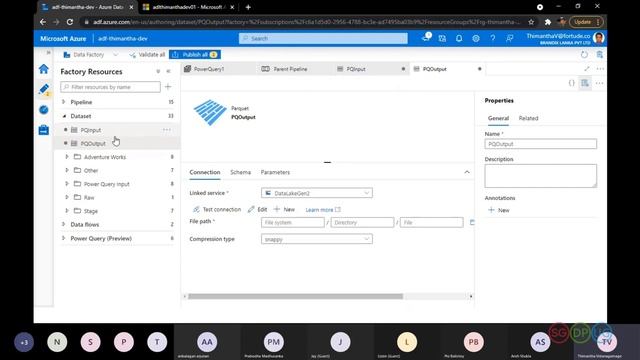Viewport: 640px width, 360px height.
Task: Add a New annotation
Action: (499, 210)
